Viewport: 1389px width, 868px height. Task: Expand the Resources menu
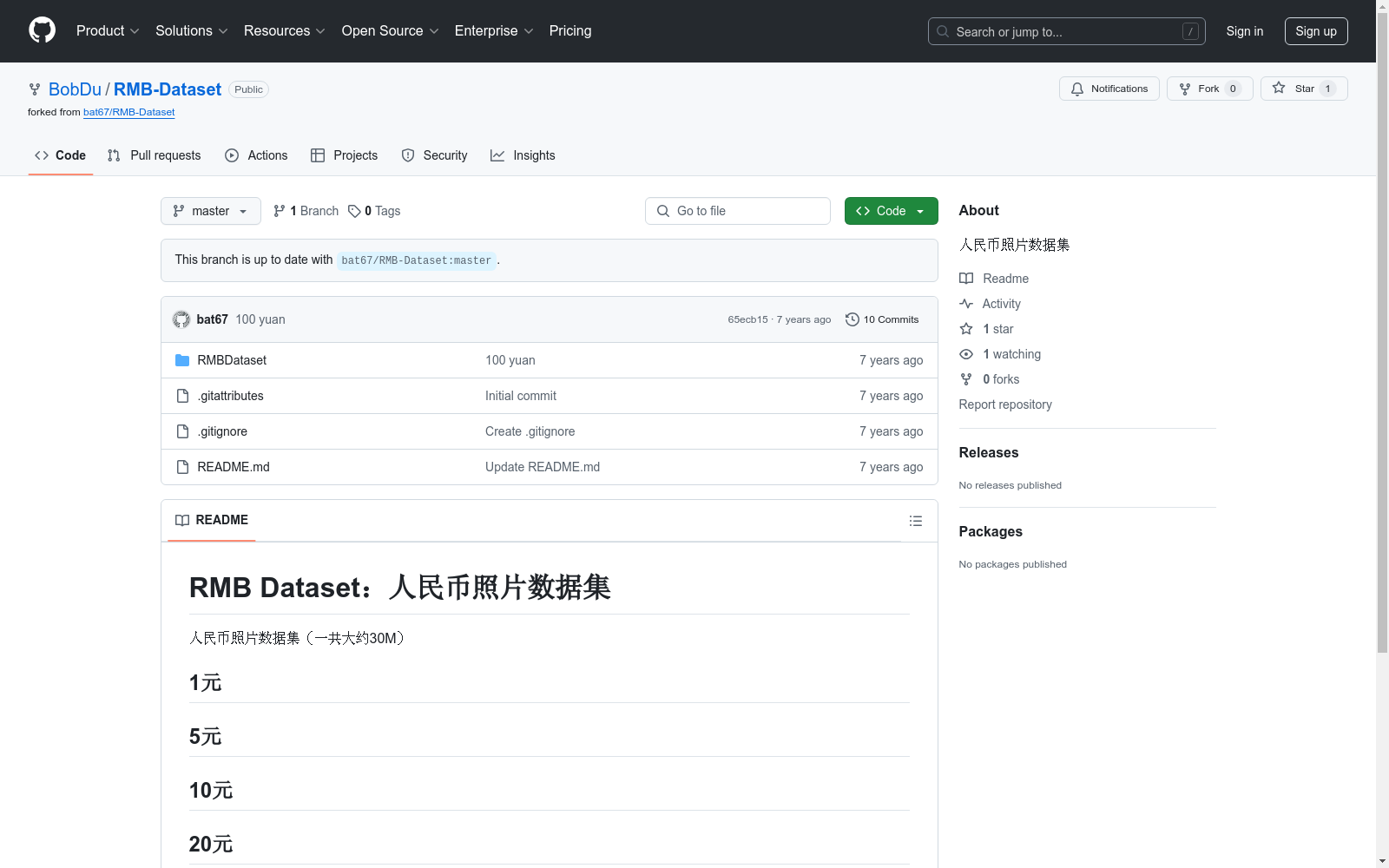(285, 30)
